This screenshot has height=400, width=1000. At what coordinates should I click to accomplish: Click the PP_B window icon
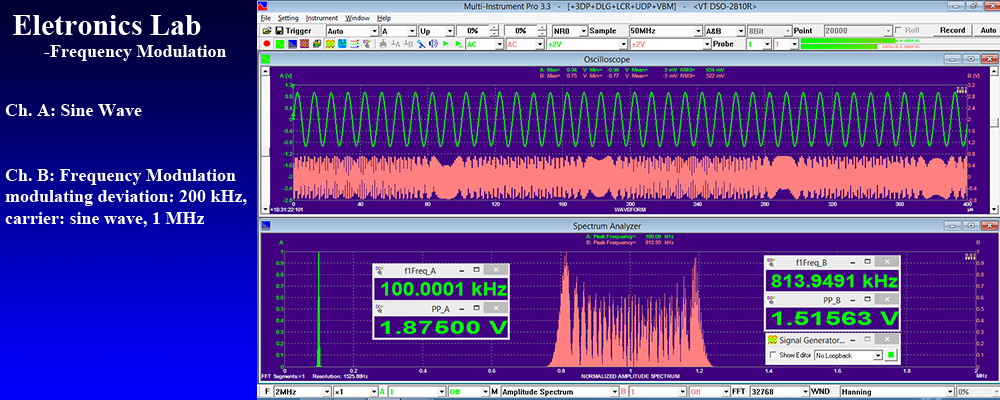coord(771,298)
